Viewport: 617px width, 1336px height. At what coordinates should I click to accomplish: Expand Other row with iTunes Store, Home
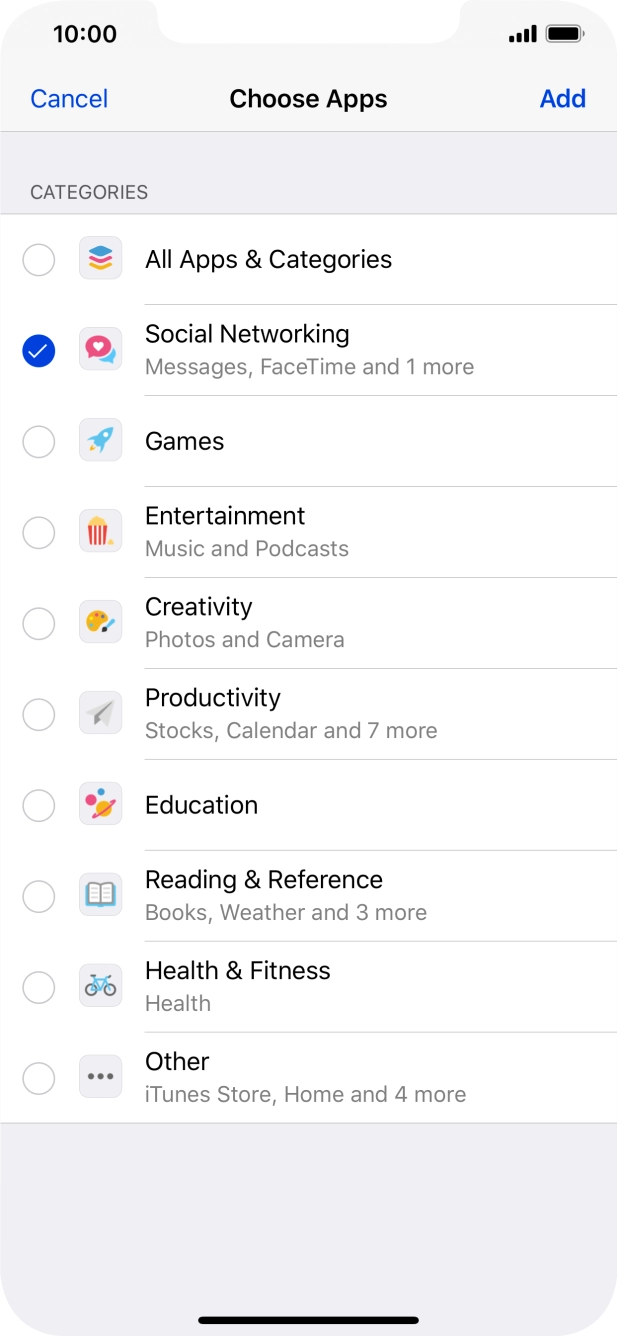click(x=305, y=1078)
